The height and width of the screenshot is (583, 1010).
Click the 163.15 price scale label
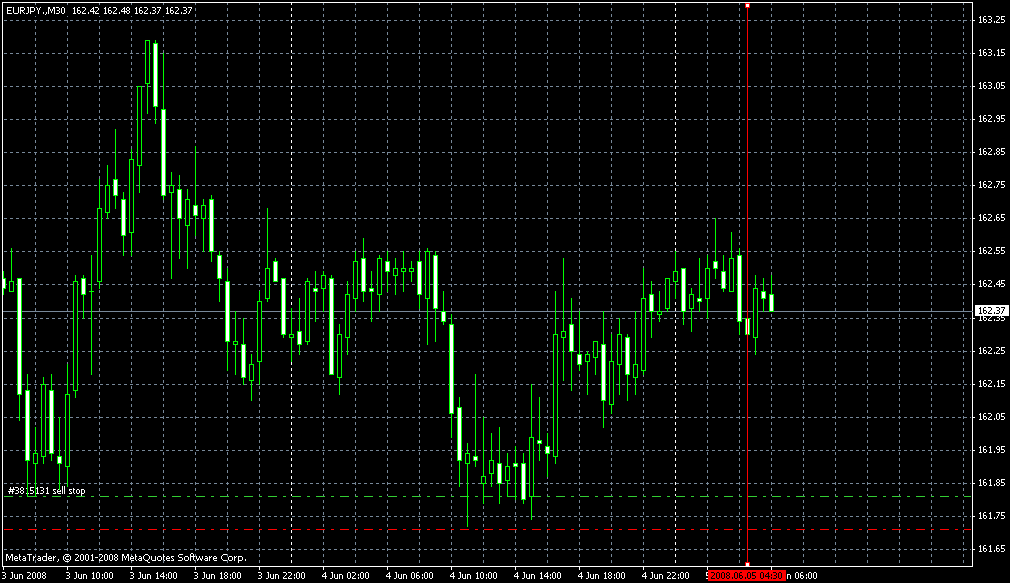pos(991,53)
